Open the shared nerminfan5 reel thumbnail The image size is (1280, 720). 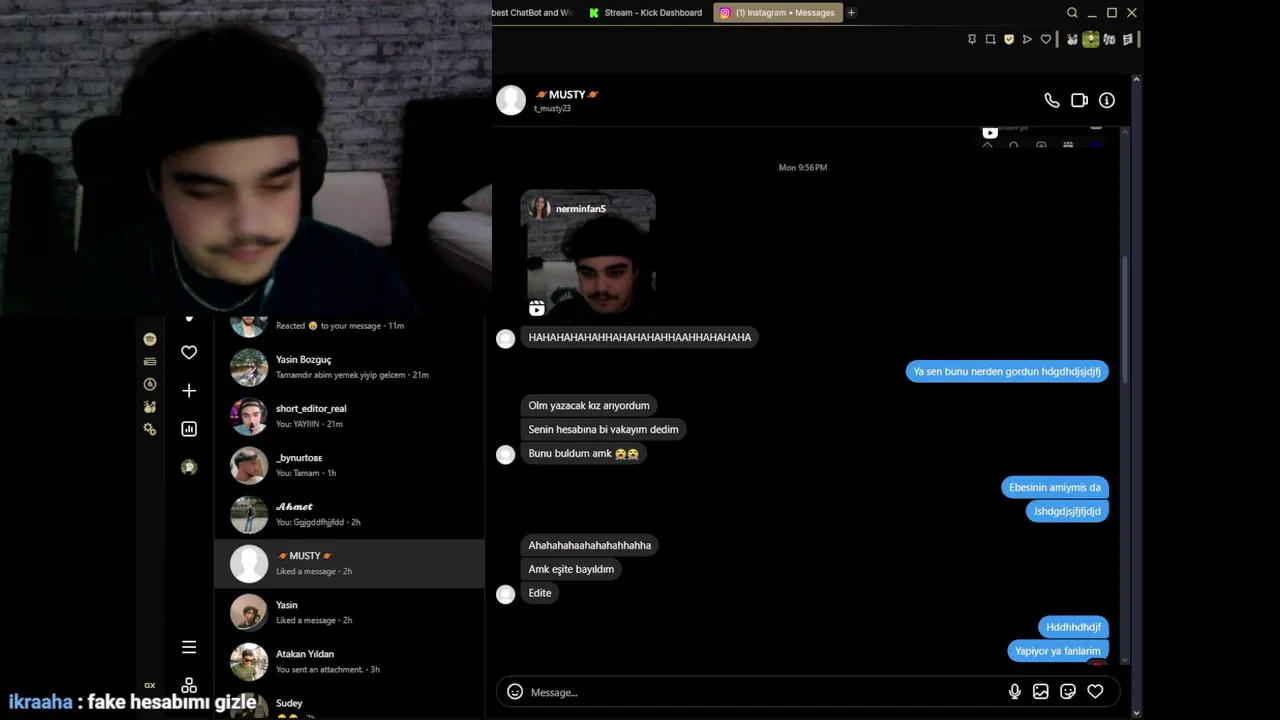tap(588, 256)
